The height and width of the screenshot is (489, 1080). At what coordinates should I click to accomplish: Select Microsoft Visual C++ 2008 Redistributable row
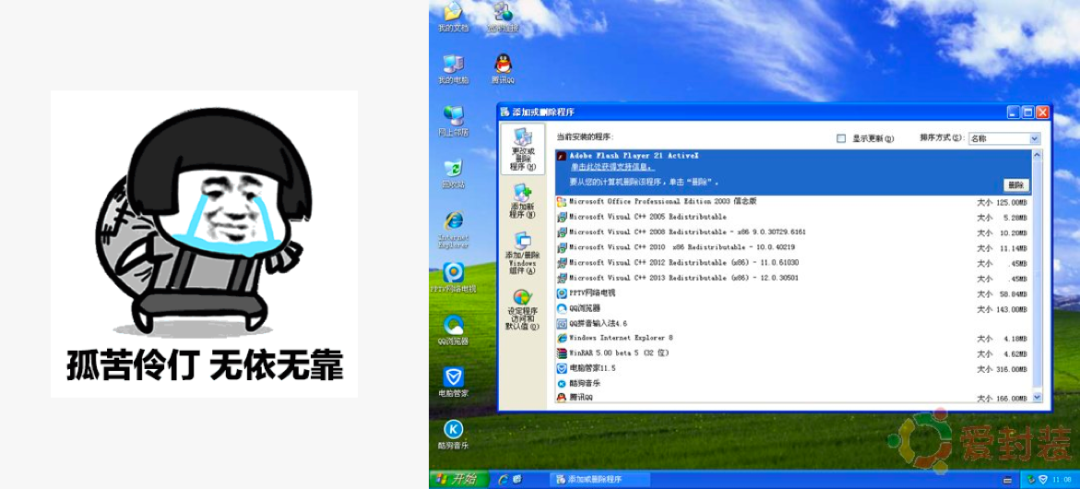(793, 232)
